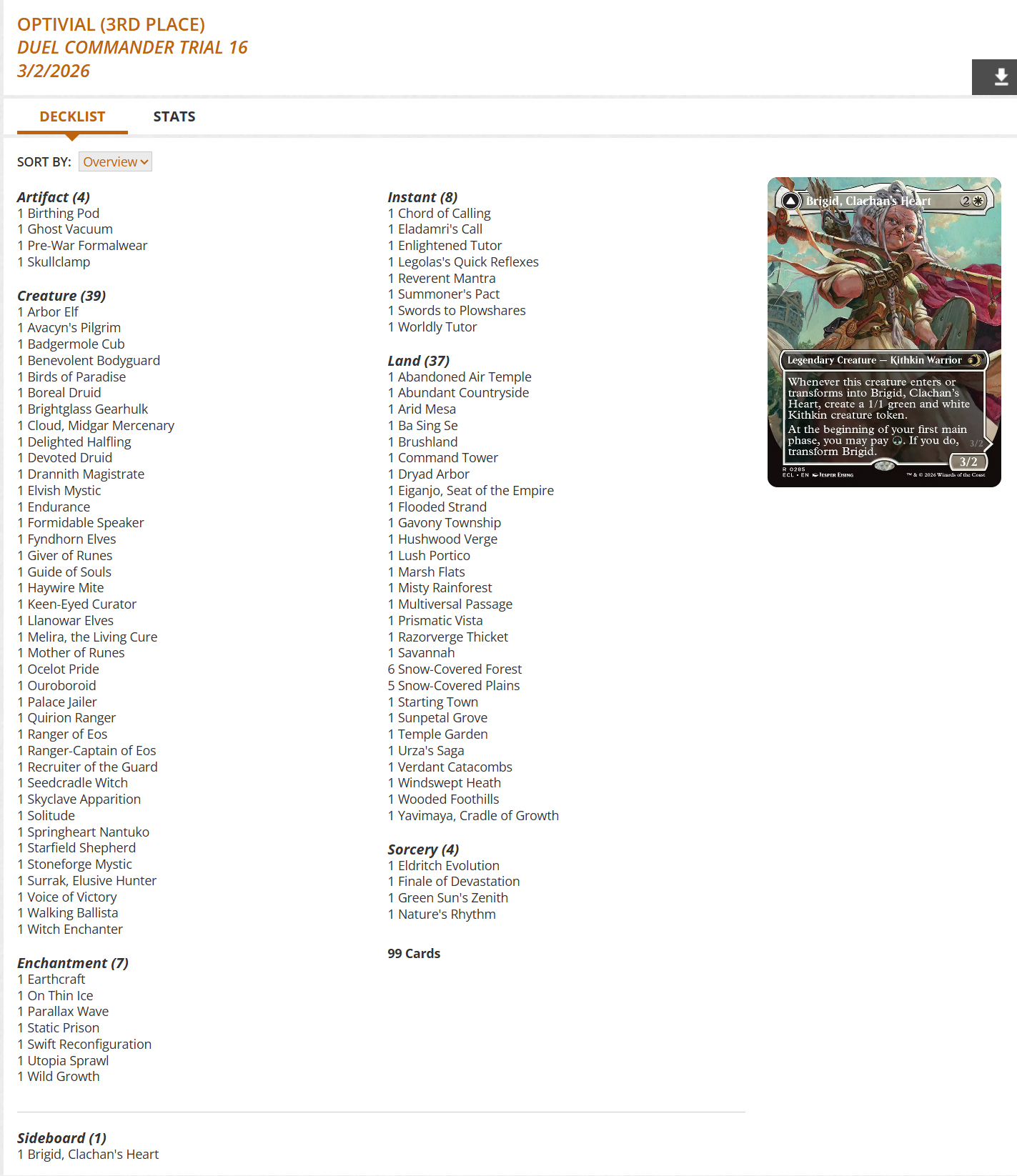This screenshot has height=1176, width=1017.
Task: Click the Skullclamp card entry
Action: (59, 261)
